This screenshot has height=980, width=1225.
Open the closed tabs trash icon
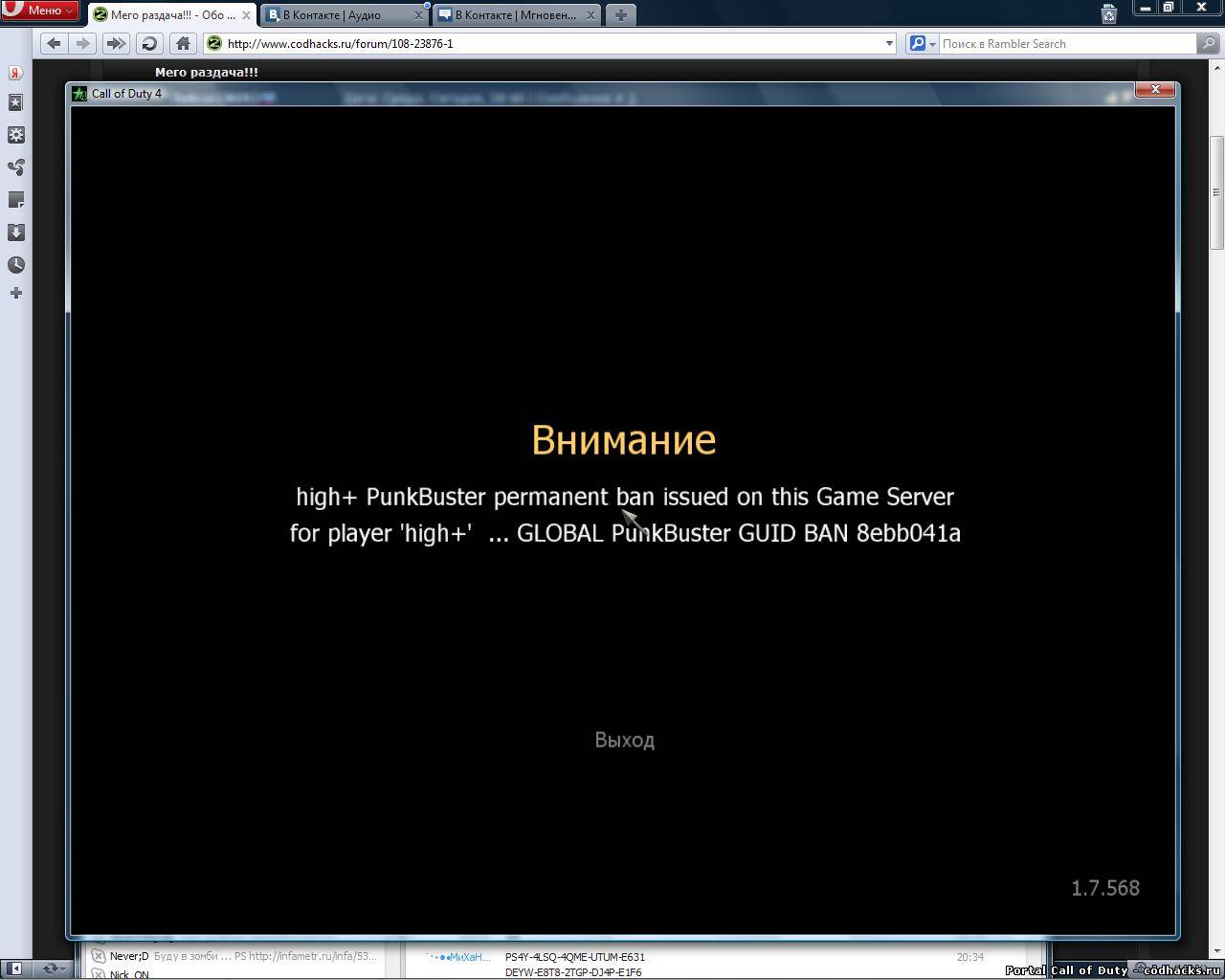tap(1108, 13)
